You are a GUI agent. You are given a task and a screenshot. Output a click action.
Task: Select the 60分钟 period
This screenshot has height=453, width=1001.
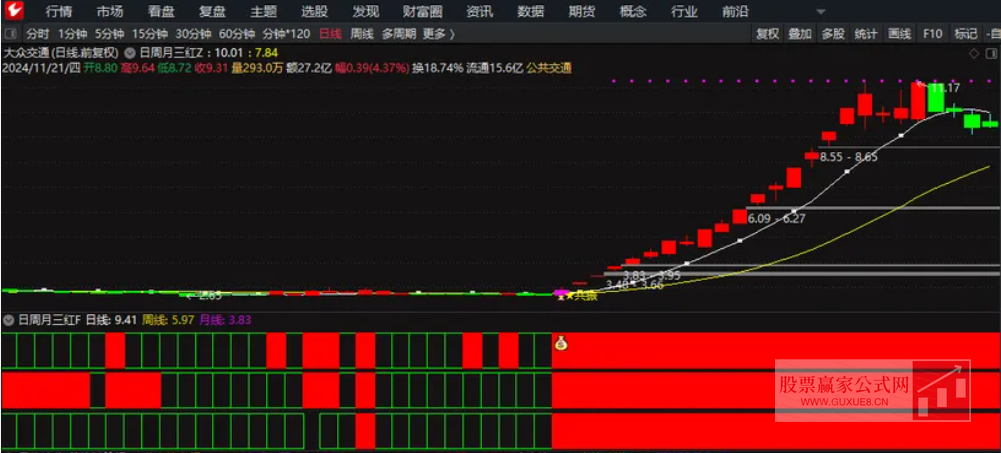[x=237, y=34]
